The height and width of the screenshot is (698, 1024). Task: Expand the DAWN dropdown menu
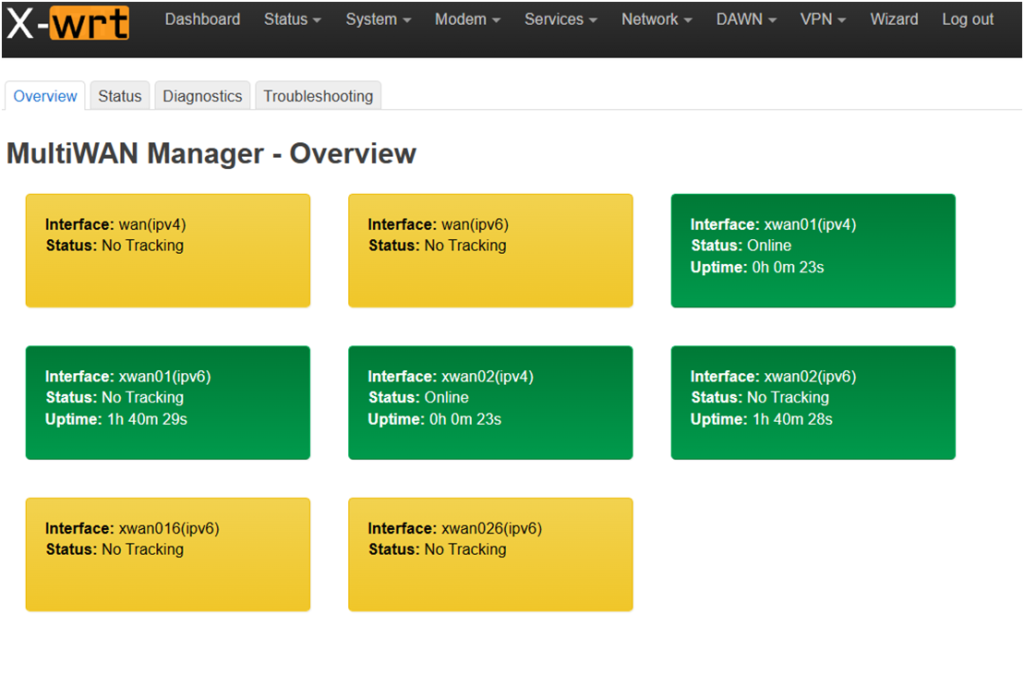point(746,20)
